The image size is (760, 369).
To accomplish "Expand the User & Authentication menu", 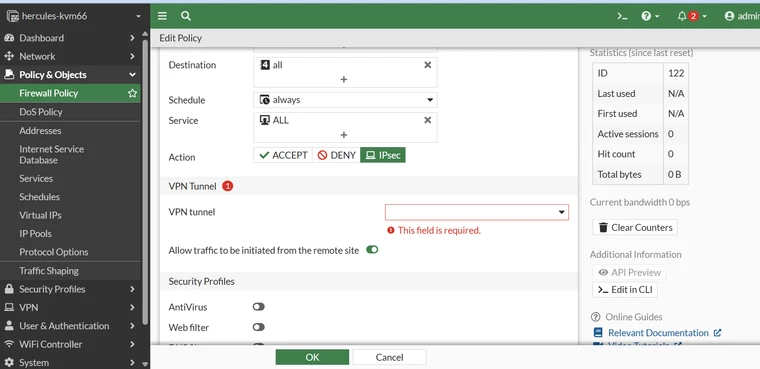I will 132,326.
